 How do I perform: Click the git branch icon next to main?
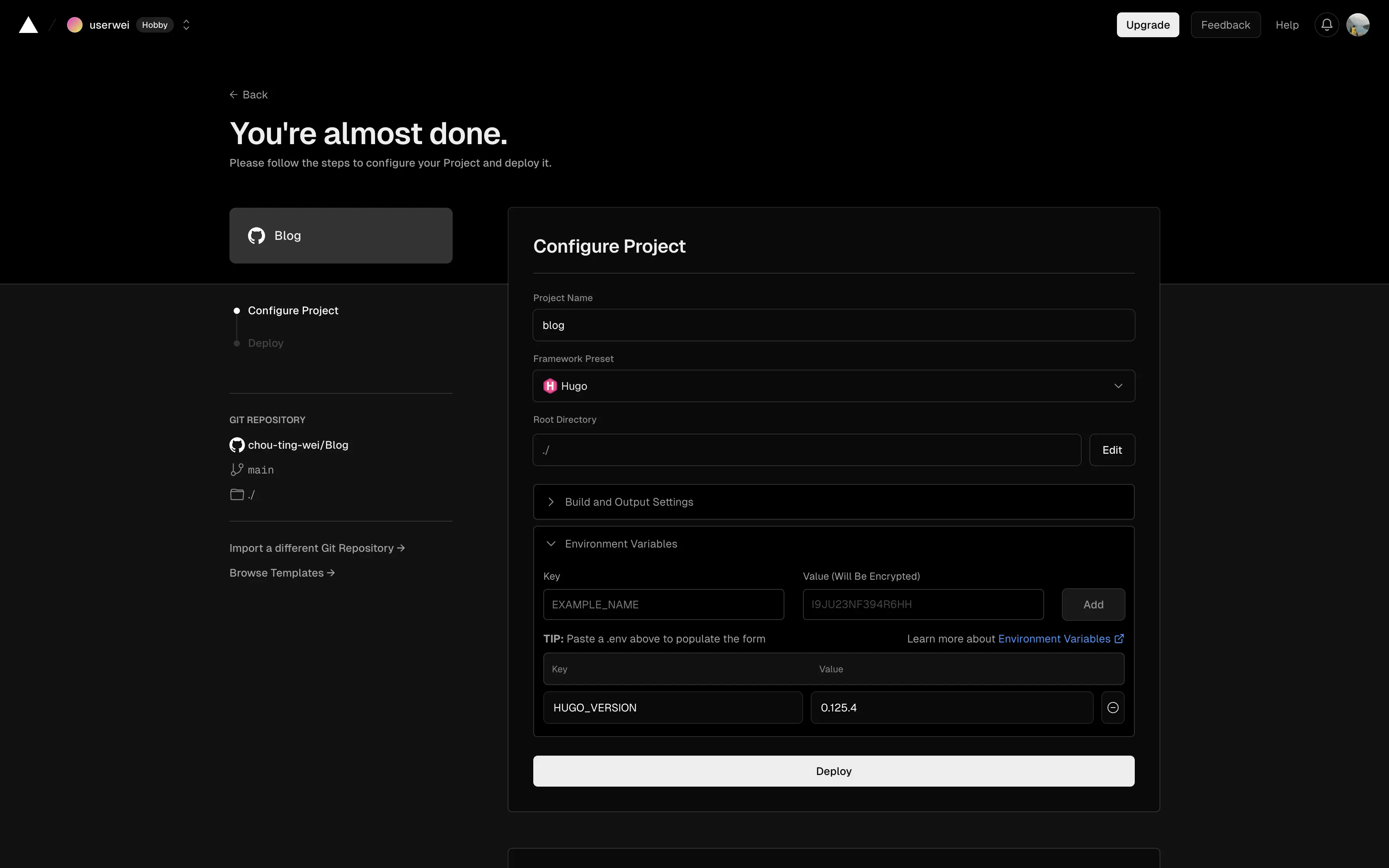(x=236, y=470)
